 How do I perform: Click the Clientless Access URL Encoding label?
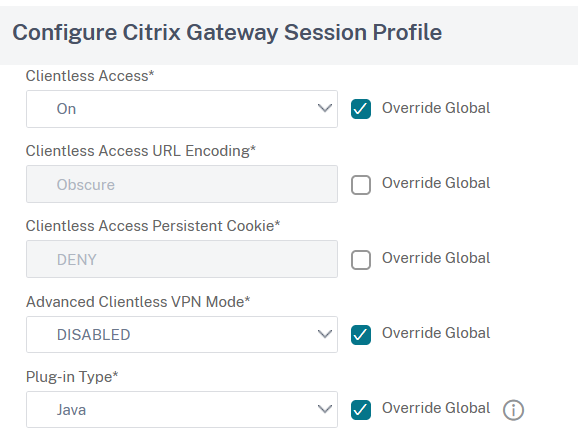pos(140,151)
